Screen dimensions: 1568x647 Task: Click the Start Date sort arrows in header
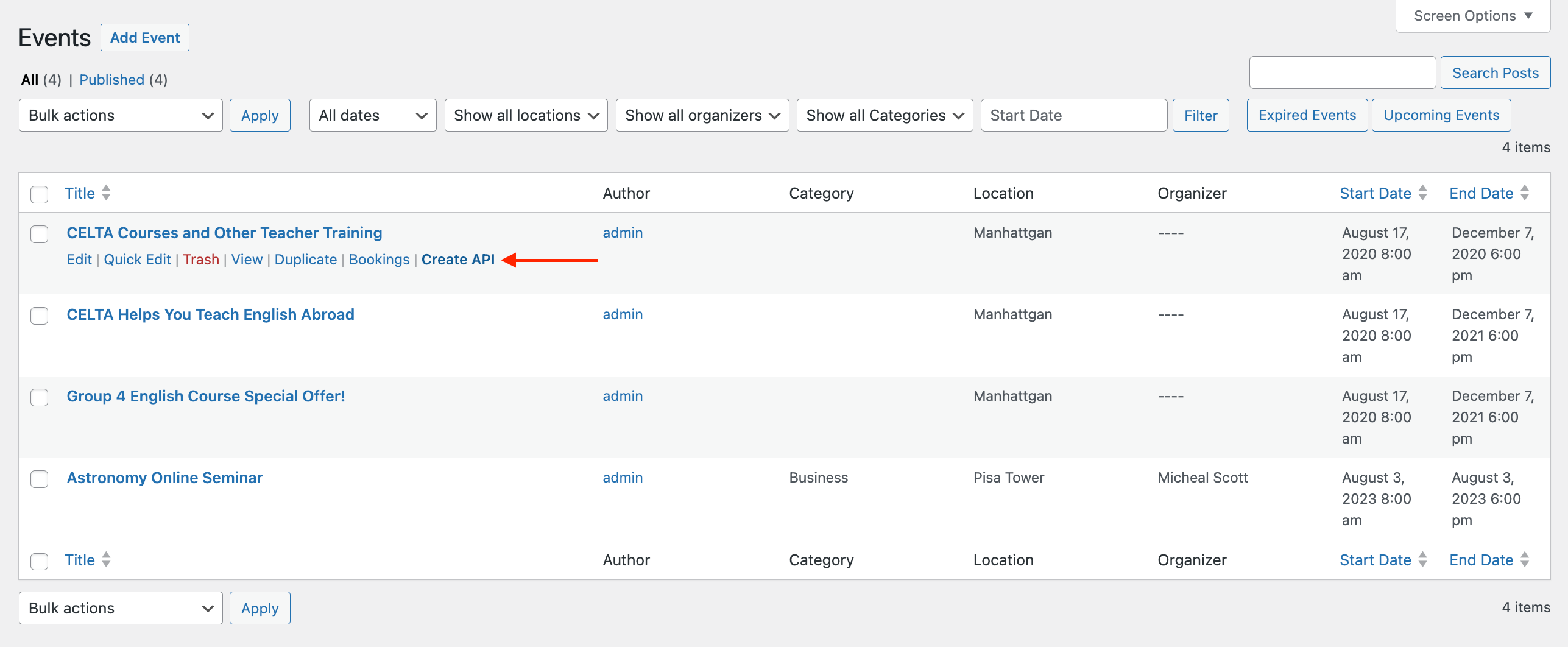point(1422,193)
